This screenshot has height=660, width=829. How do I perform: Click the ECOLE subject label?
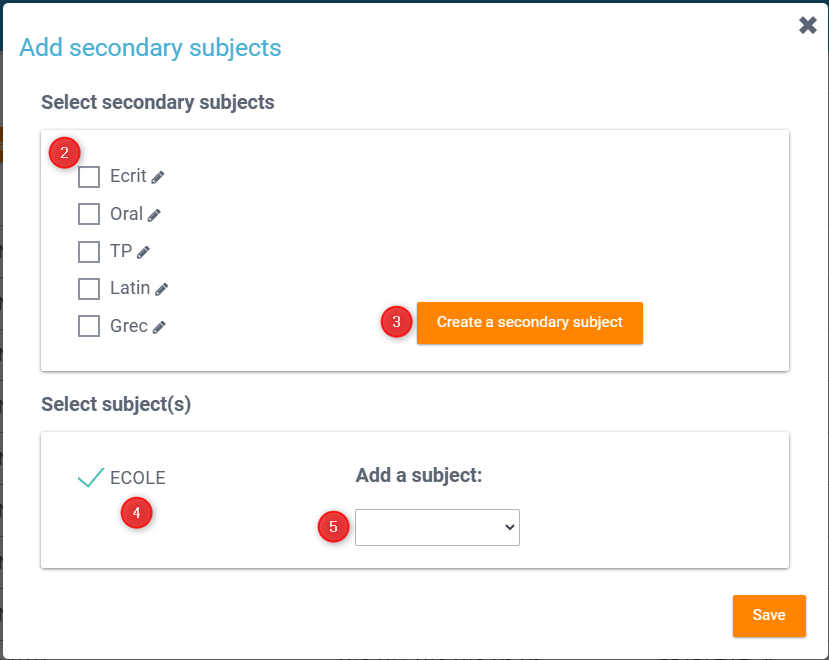click(x=138, y=478)
